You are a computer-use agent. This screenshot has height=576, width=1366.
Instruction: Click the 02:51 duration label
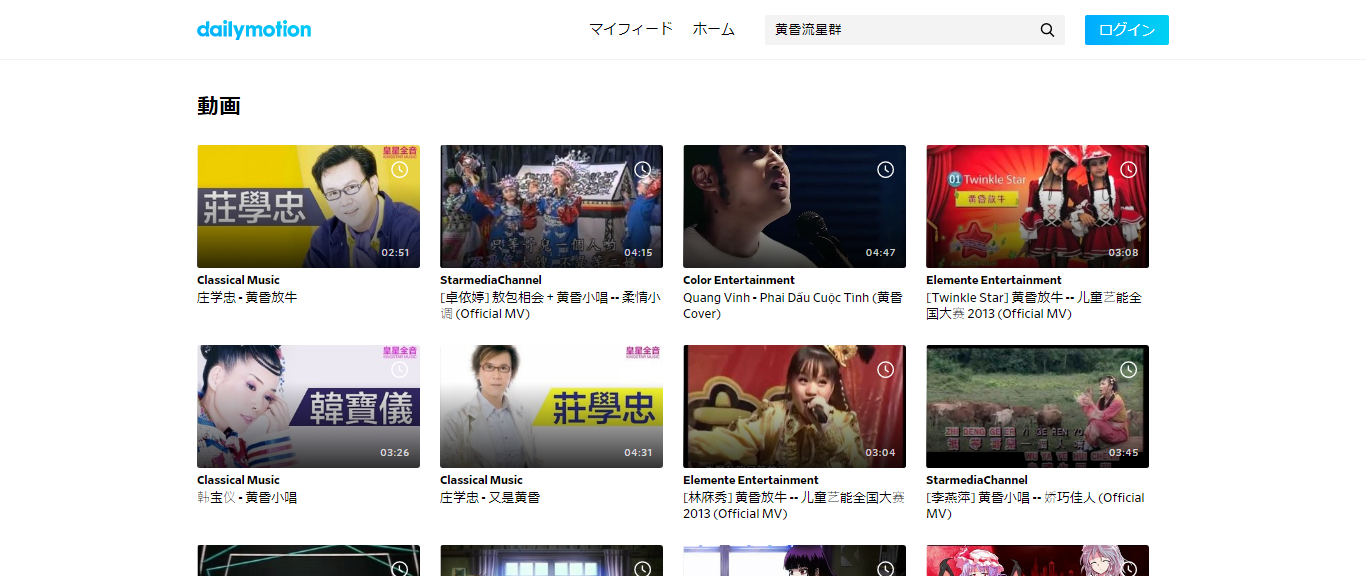396,253
